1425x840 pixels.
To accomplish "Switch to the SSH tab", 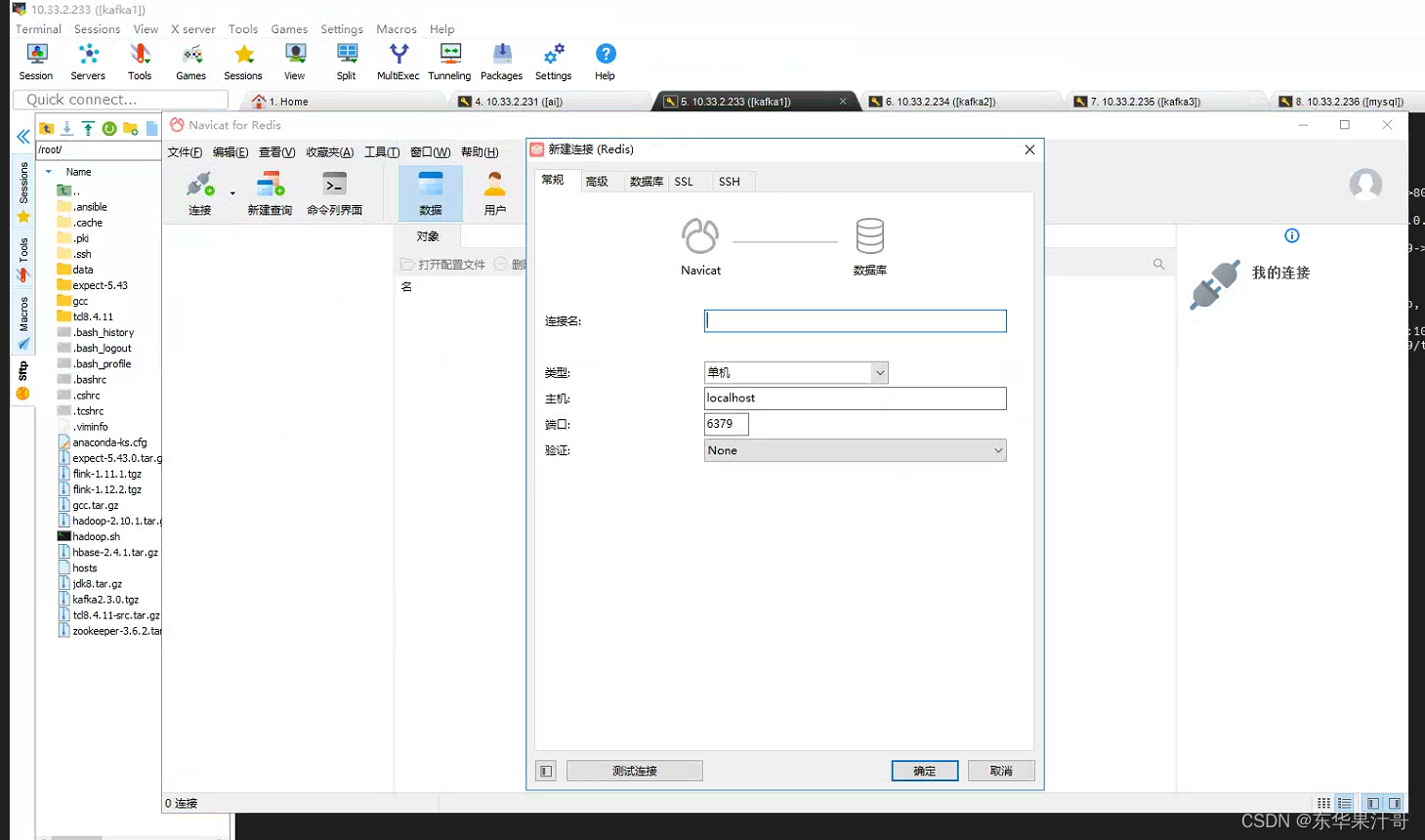I will (730, 182).
